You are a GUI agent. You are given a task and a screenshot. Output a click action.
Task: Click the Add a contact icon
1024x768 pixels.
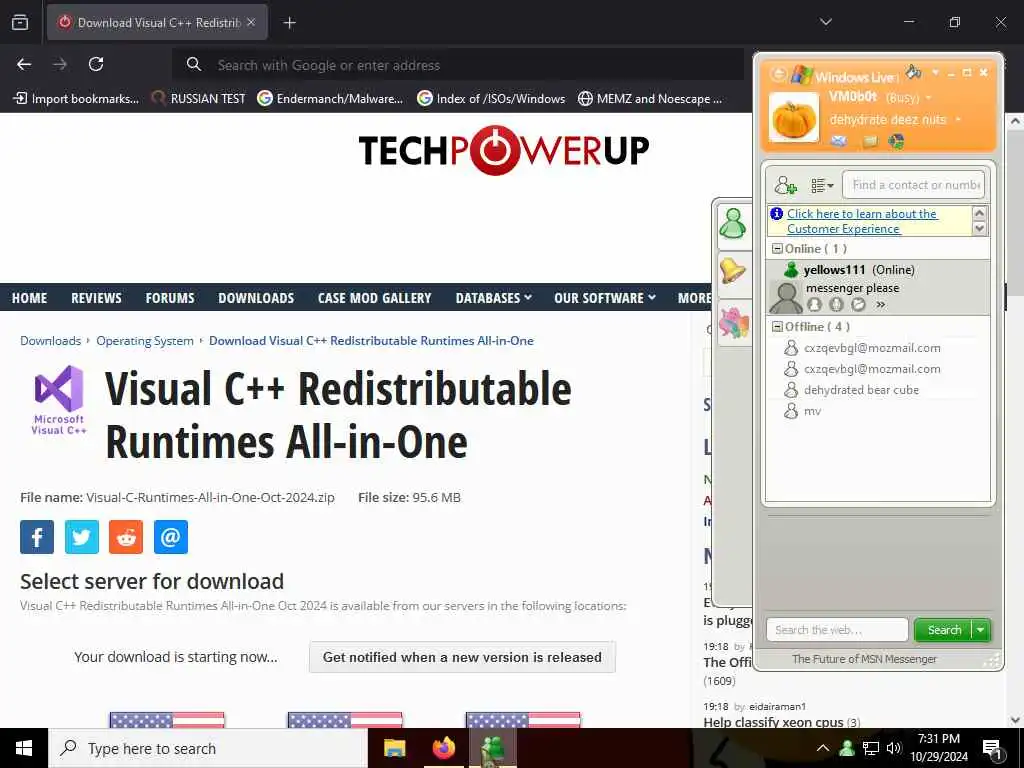tap(786, 185)
